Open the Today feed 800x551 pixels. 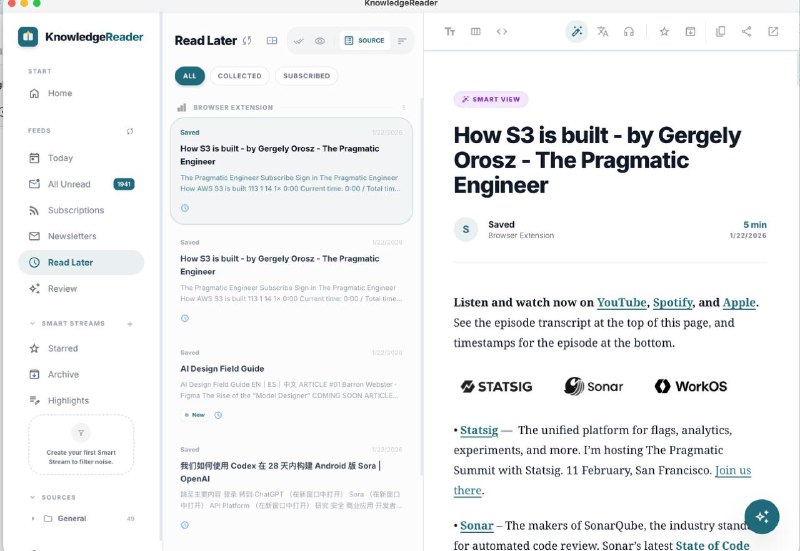coord(81,158)
